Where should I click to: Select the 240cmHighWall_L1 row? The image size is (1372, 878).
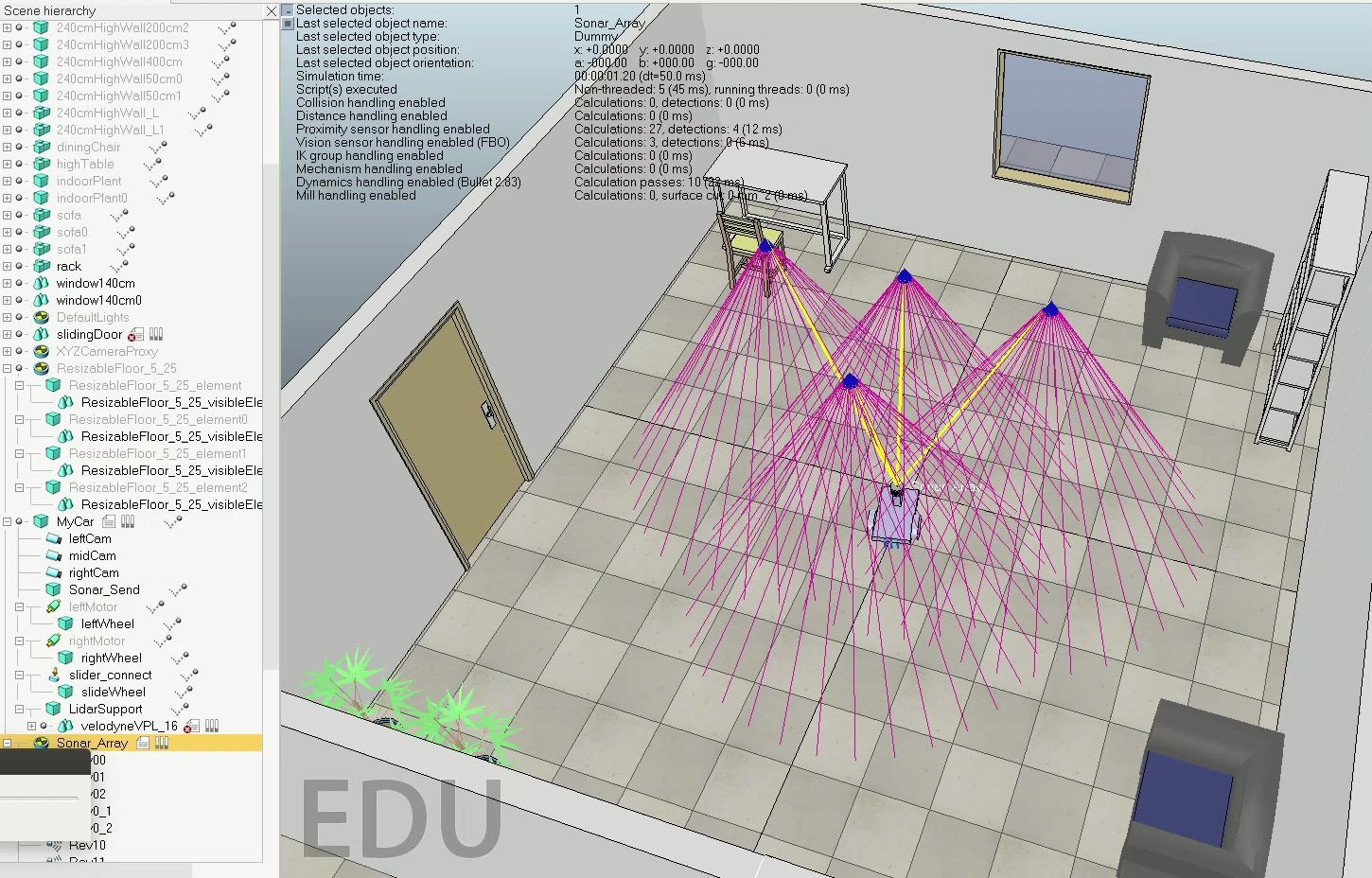[110, 131]
